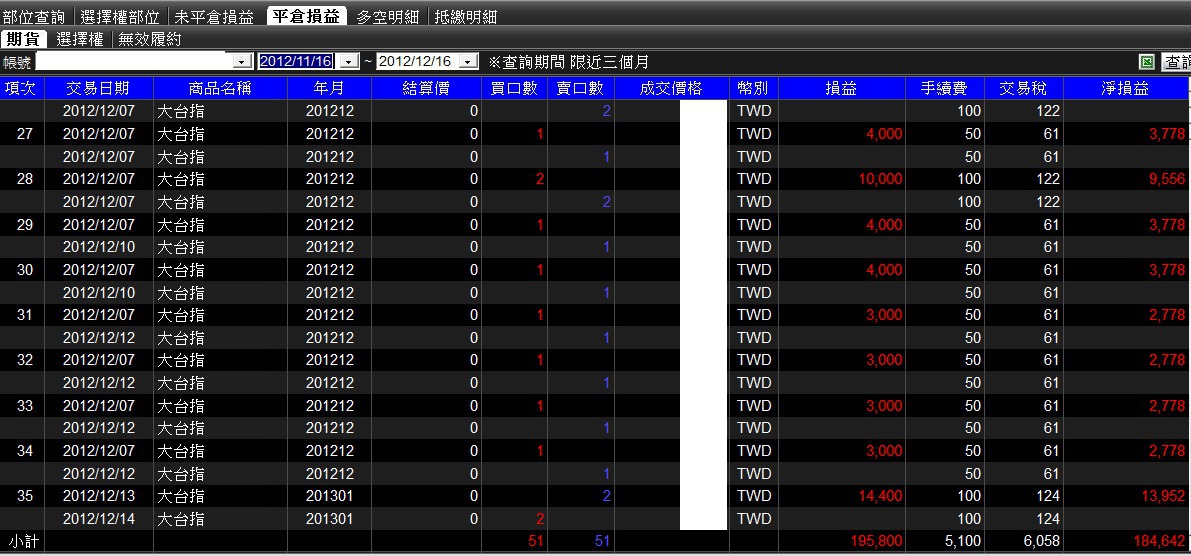Click the 2012/12/13 trade date cell
The width and height of the screenshot is (1191, 556).
[x=99, y=496]
